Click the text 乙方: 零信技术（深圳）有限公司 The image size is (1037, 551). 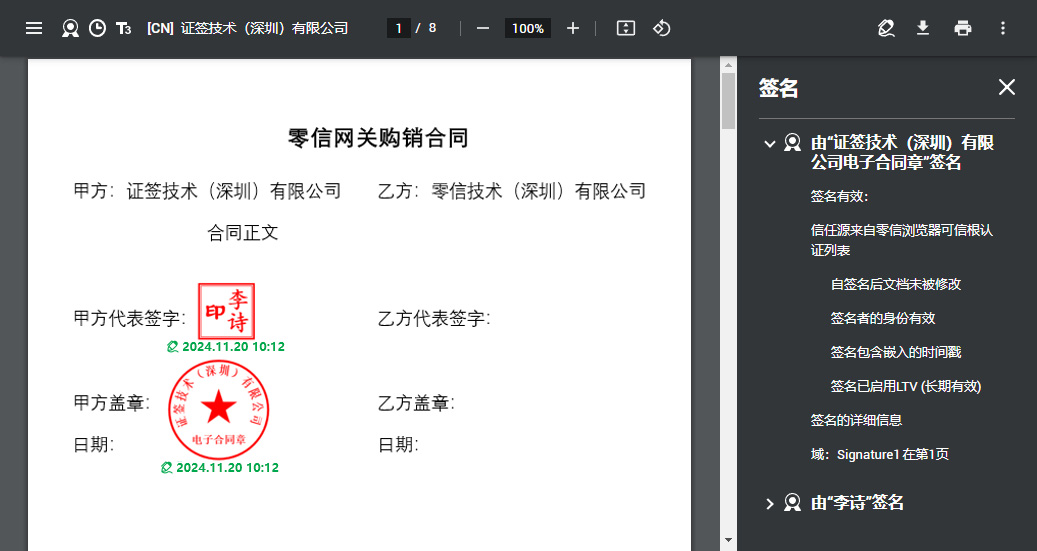tap(512, 192)
